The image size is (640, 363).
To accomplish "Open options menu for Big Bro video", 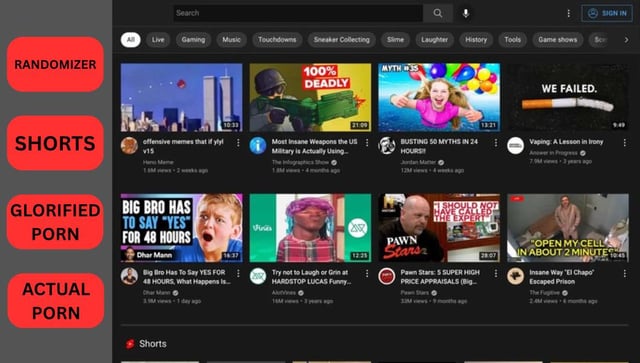I will 238,273.
